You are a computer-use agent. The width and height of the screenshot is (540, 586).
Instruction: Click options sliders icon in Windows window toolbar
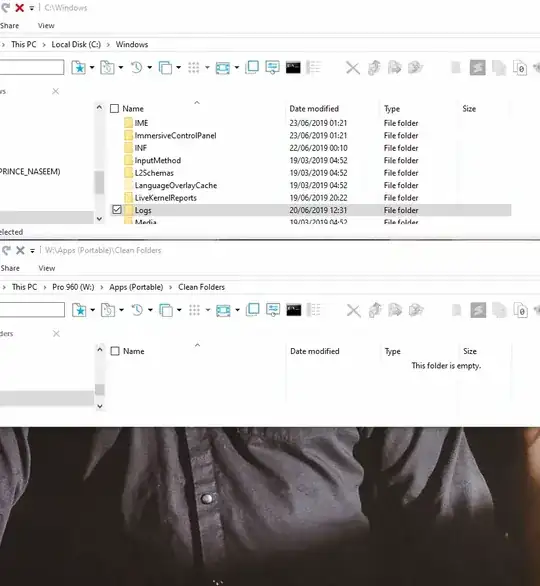(272, 68)
